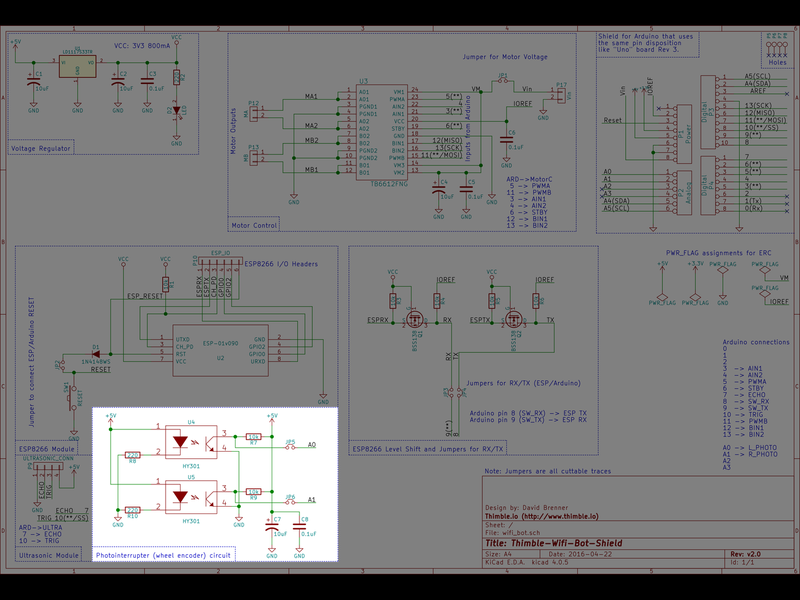
Task: Click "PWR_FLAG assignments for ERC" heading
Action: coord(718,253)
